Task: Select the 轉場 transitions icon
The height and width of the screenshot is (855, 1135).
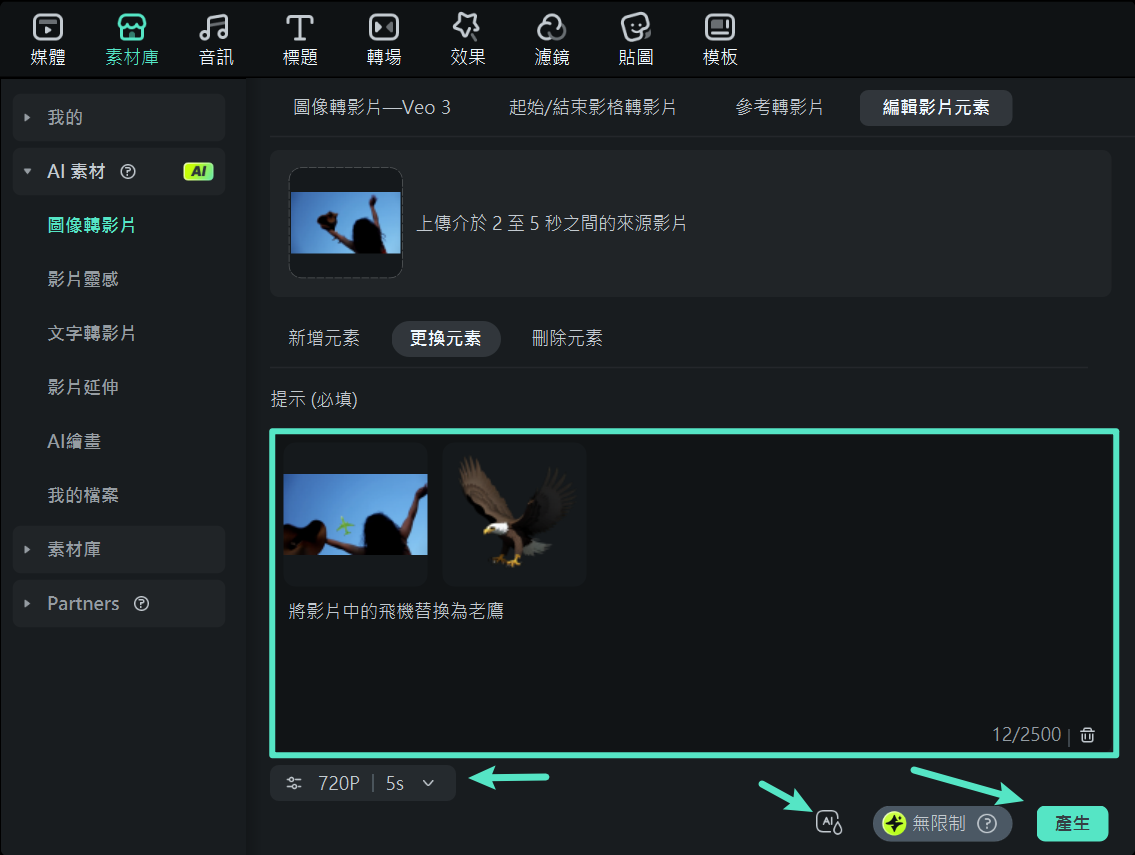Action: click(x=384, y=38)
